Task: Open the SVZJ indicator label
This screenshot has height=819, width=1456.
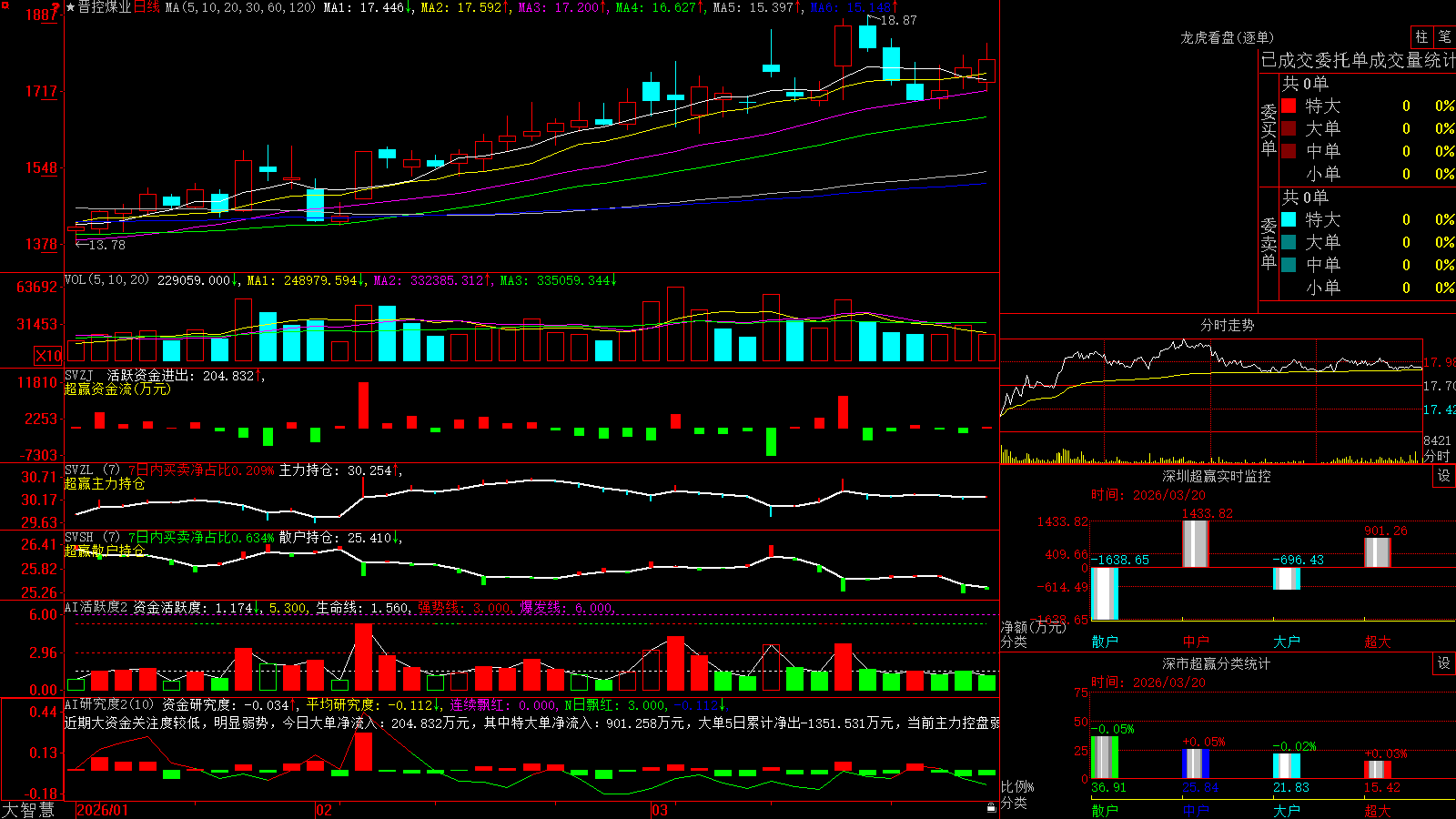Action: point(79,375)
